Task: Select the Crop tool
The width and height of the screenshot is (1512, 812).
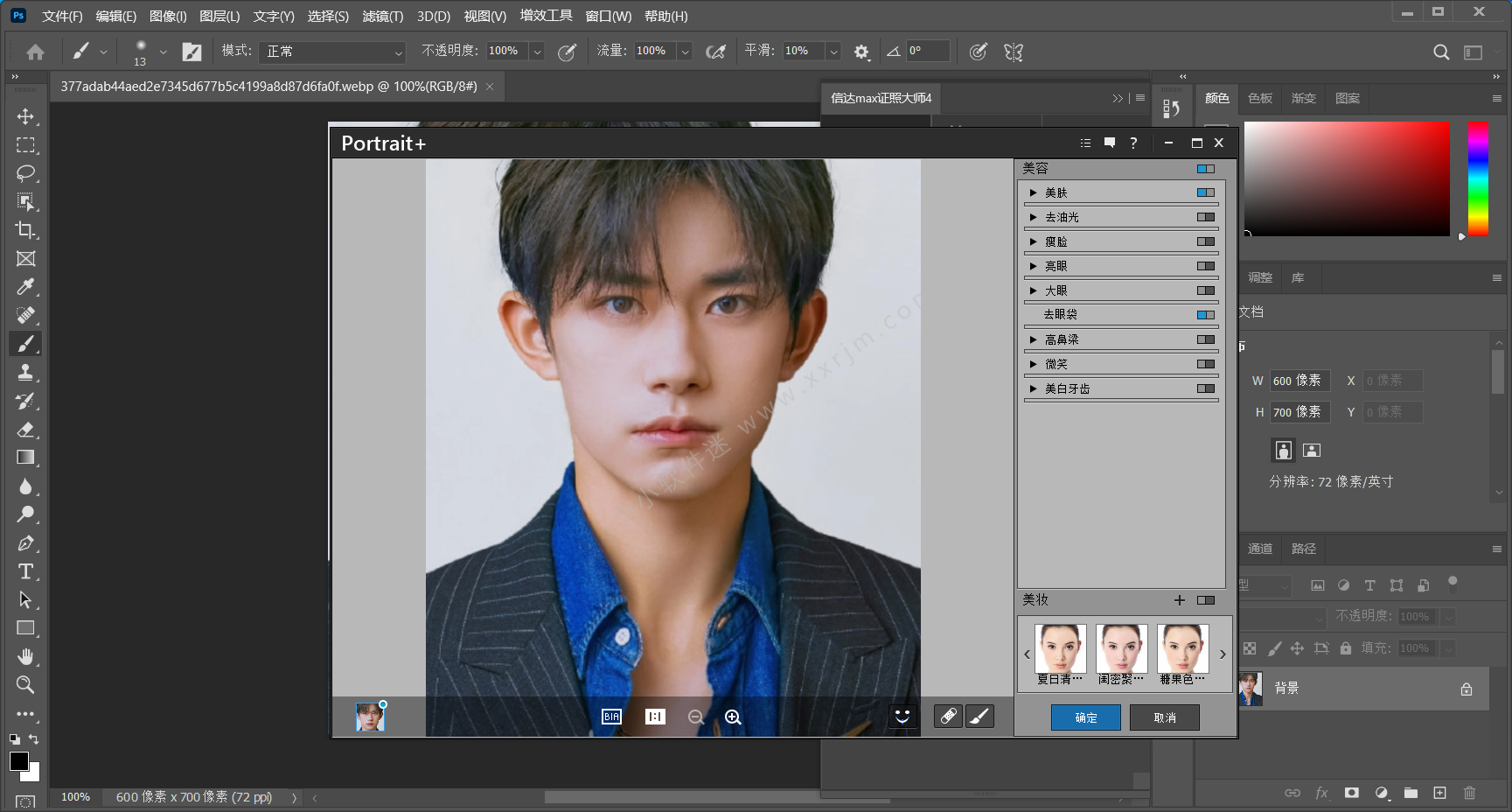Action: [x=25, y=230]
